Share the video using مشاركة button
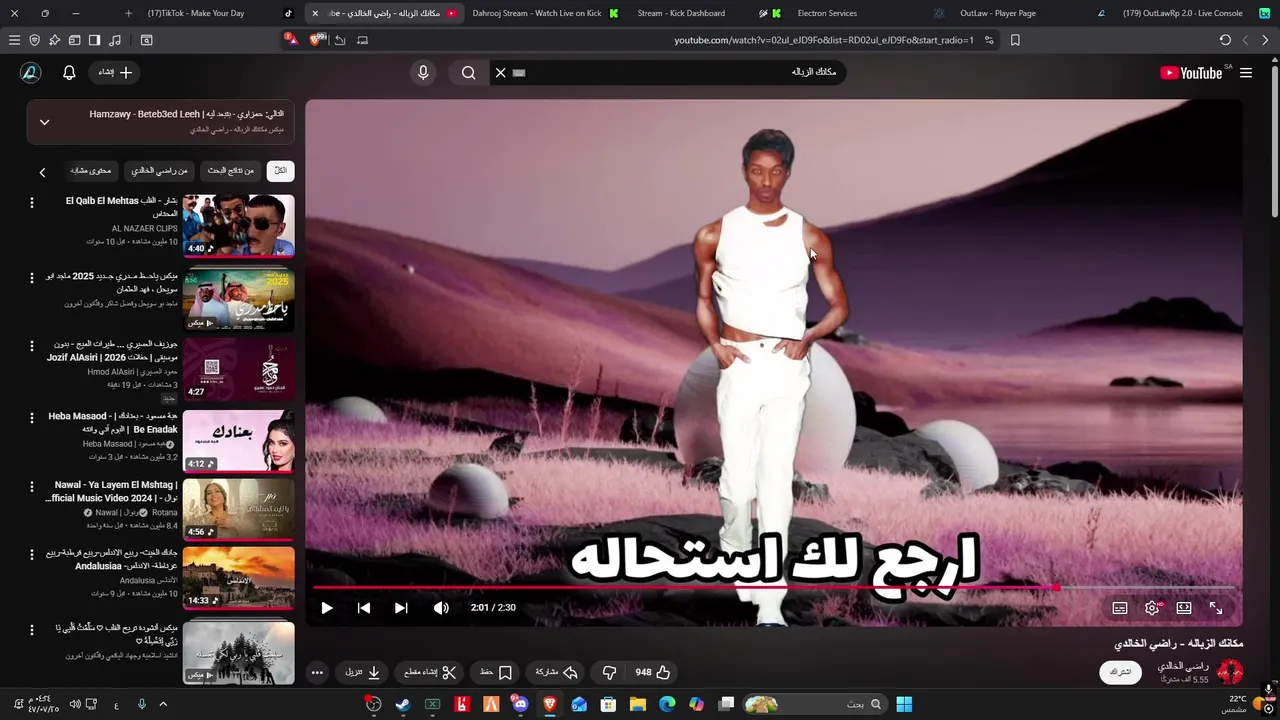 557,673
